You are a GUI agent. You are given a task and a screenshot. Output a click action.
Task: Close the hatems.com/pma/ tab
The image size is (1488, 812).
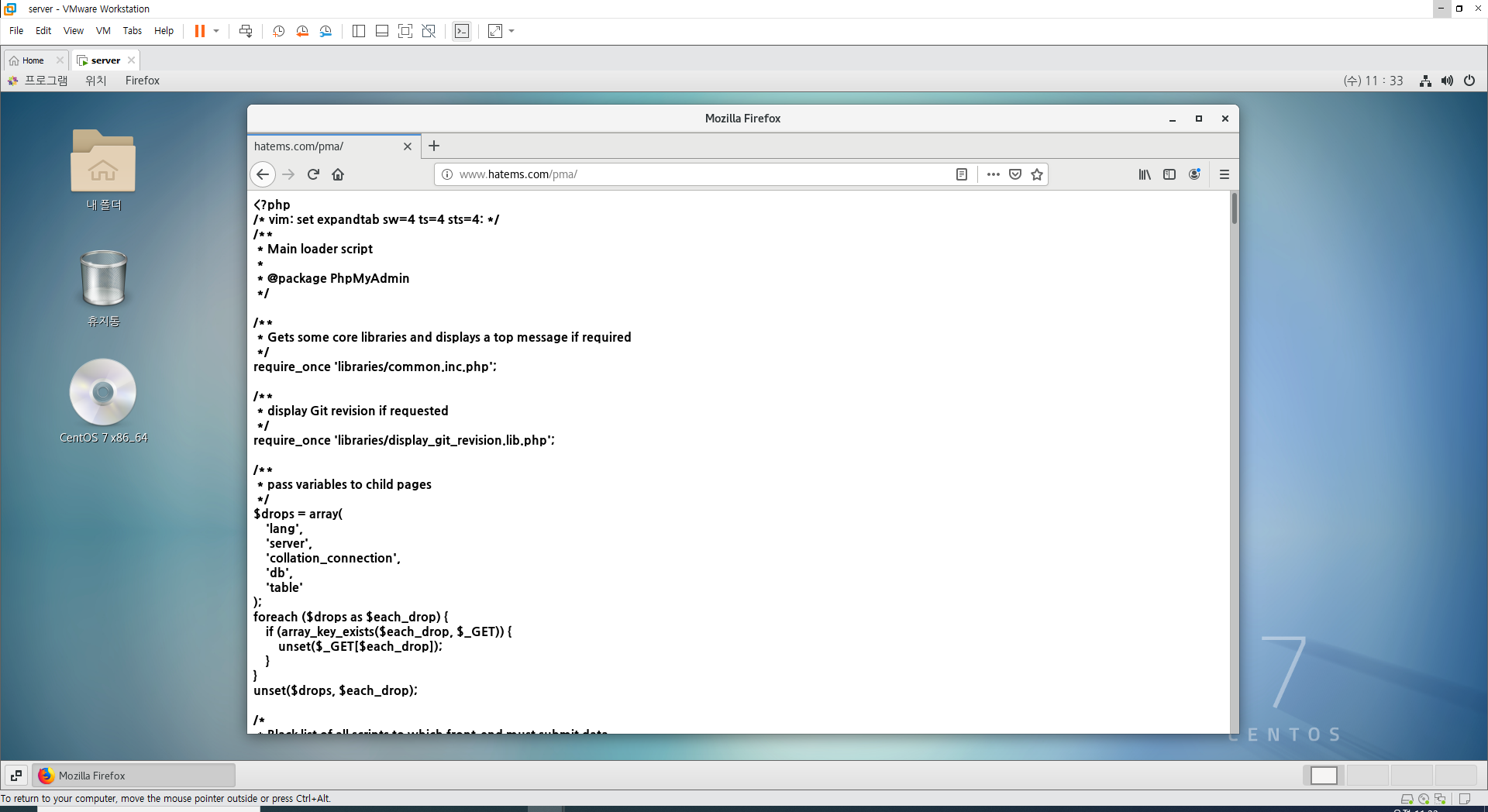click(408, 146)
